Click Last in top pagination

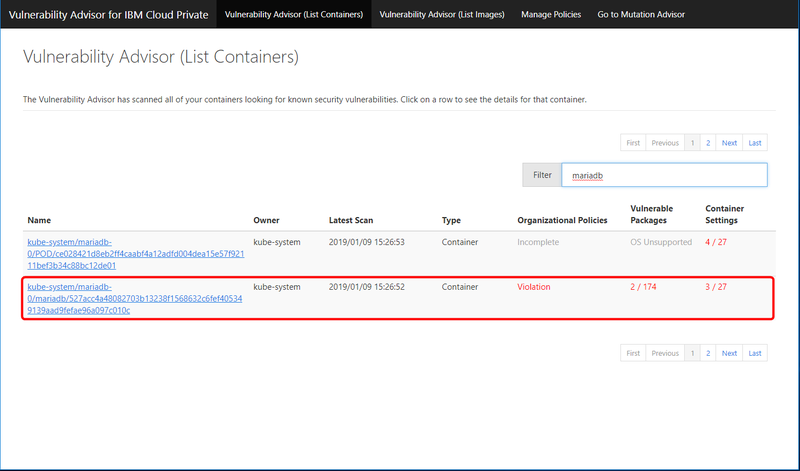click(x=755, y=143)
